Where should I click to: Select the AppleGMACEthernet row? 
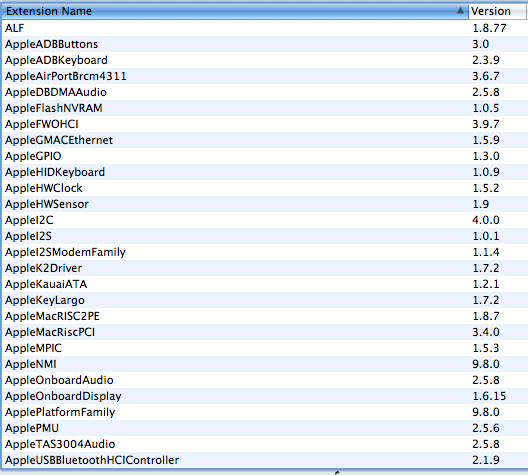click(x=265, y=140)
